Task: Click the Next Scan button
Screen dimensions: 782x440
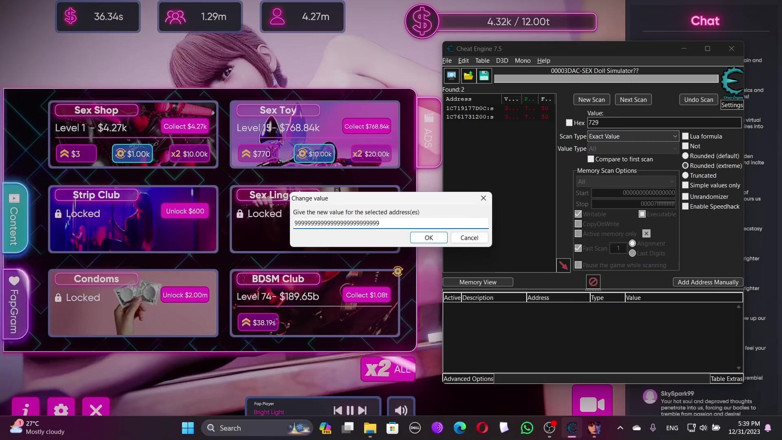Action: 633,99
